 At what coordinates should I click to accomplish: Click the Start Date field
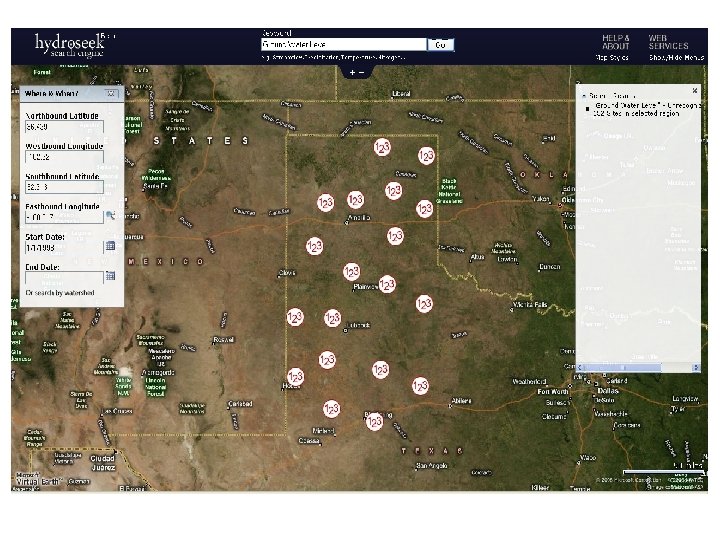[x=64, y=248]
